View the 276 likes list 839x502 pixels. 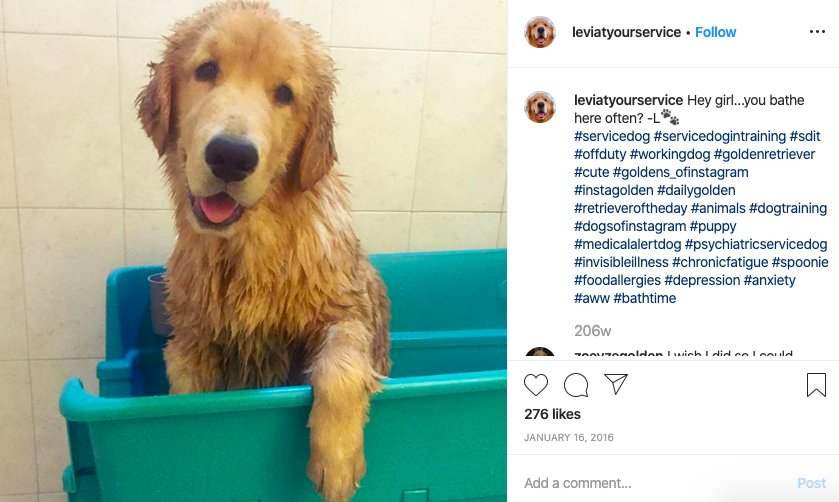[552, 414]
